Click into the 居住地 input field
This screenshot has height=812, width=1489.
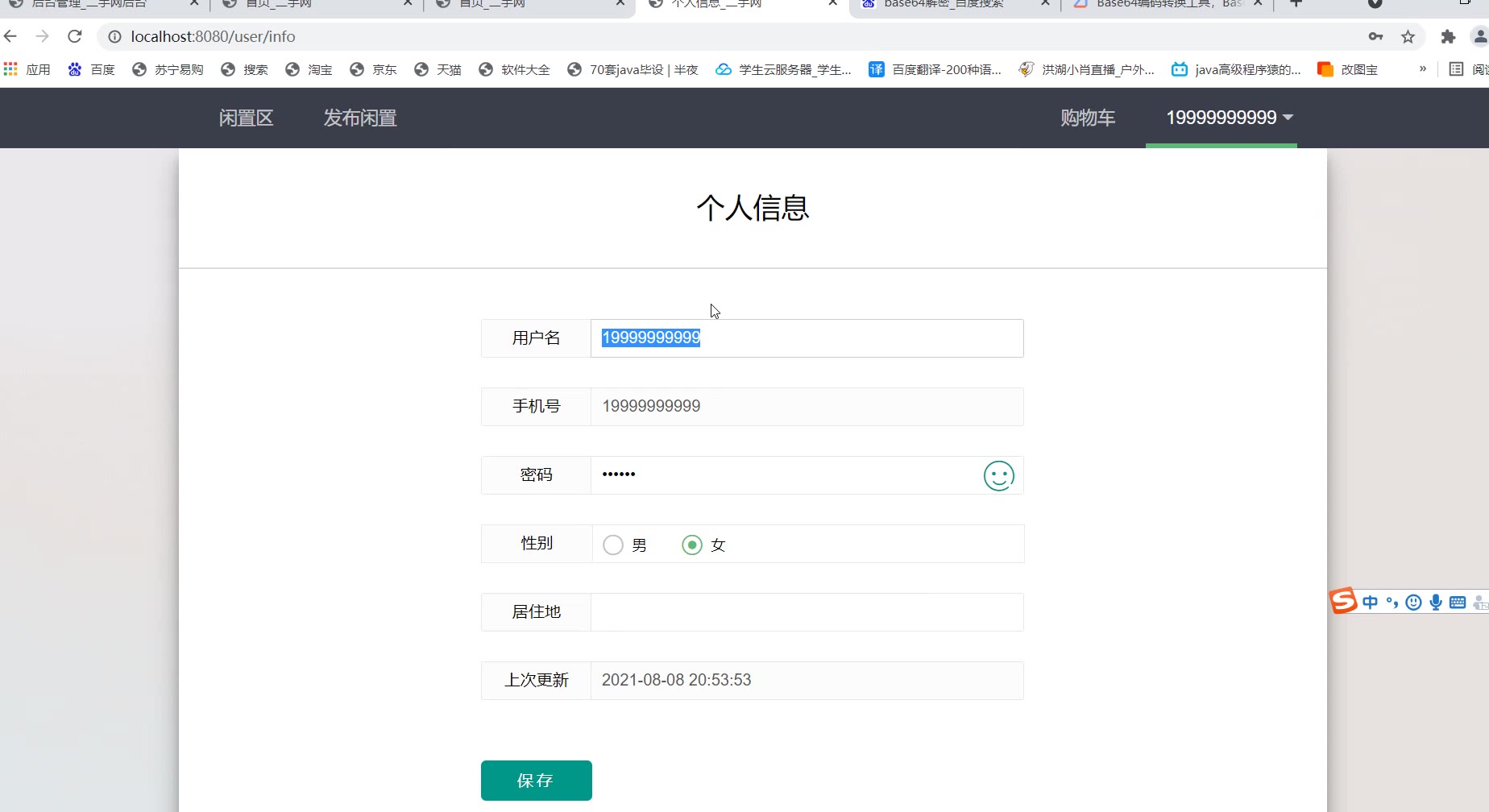click(806, 612)
